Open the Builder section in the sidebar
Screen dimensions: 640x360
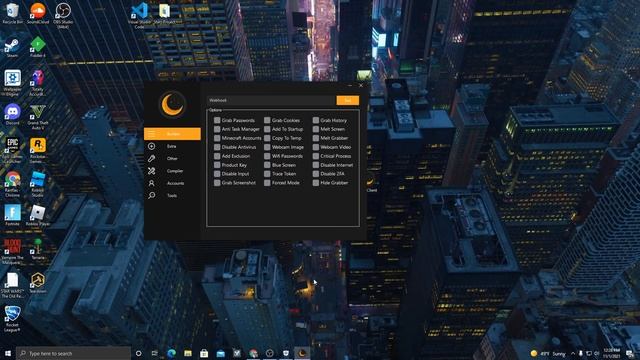pyautogui.click(x=172, y=134)
